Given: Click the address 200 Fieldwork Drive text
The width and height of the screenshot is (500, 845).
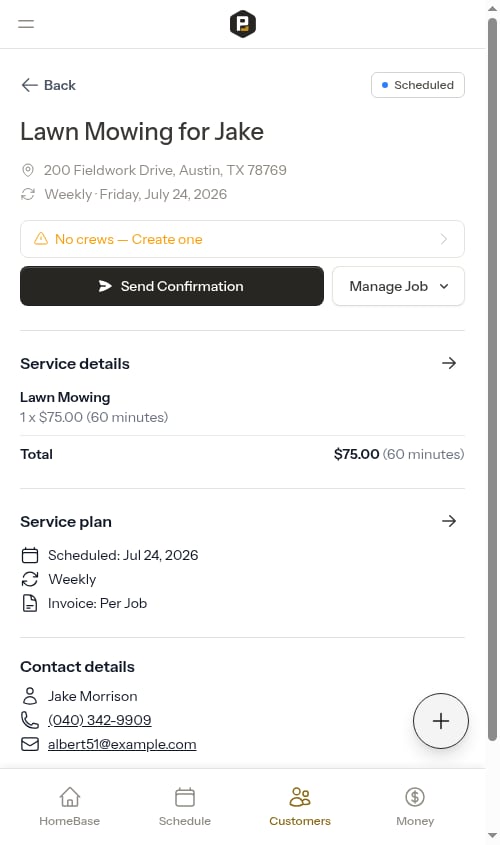Looking at the screenshot, I should coord(165,170).
